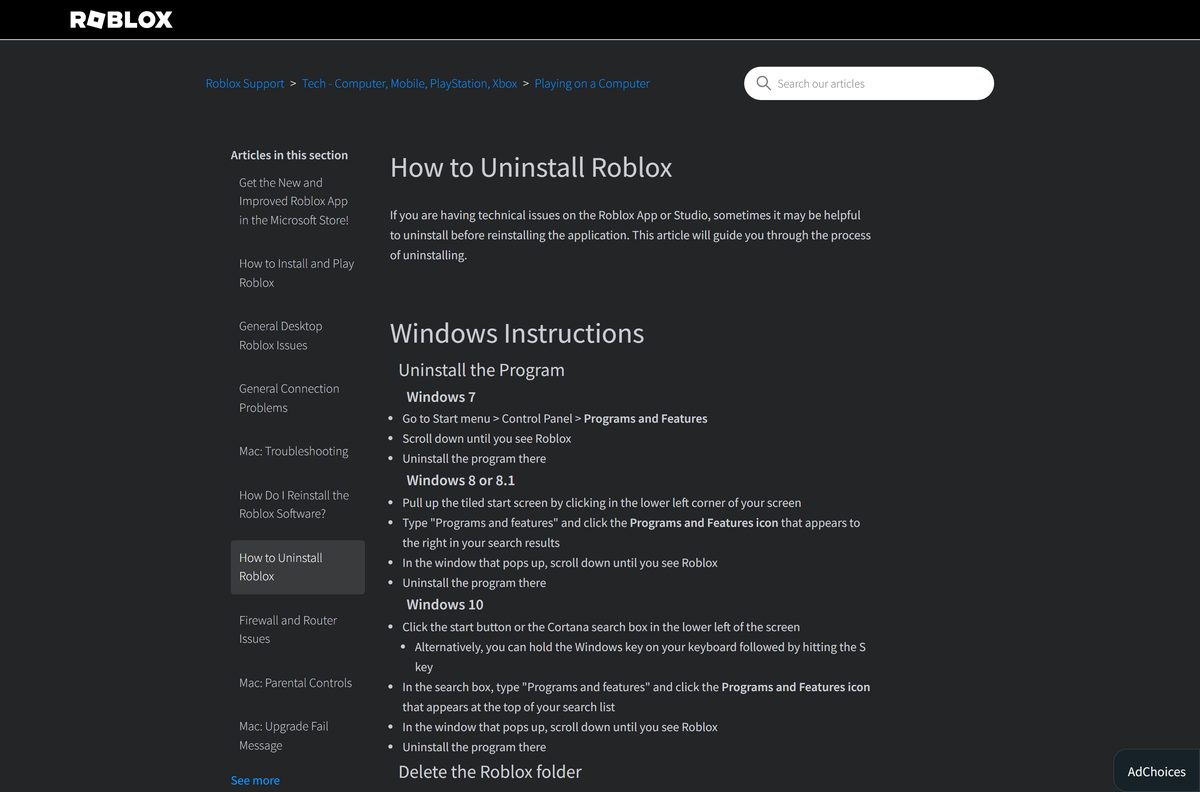Click the 'Uninstall the Program' subheading
The height and width of the screenshot is (792, 1200).
[481, 370]
